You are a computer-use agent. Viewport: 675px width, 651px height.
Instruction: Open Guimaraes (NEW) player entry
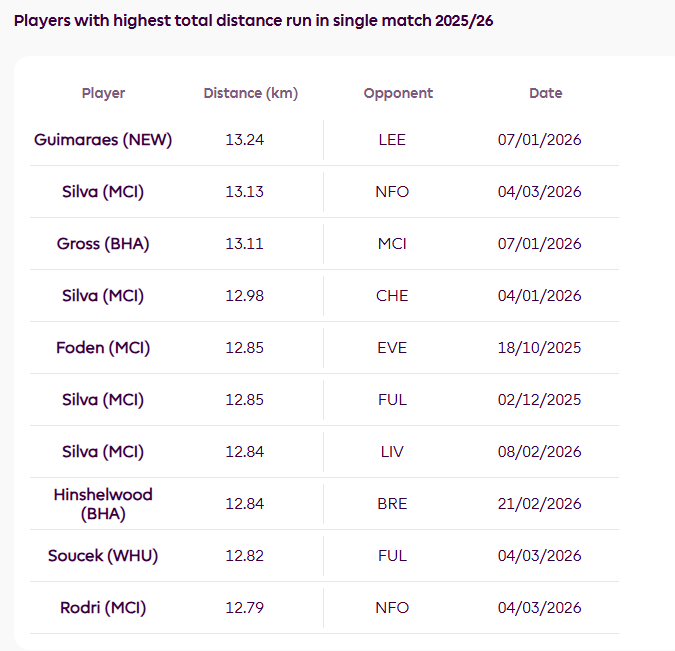click(103, 140)
